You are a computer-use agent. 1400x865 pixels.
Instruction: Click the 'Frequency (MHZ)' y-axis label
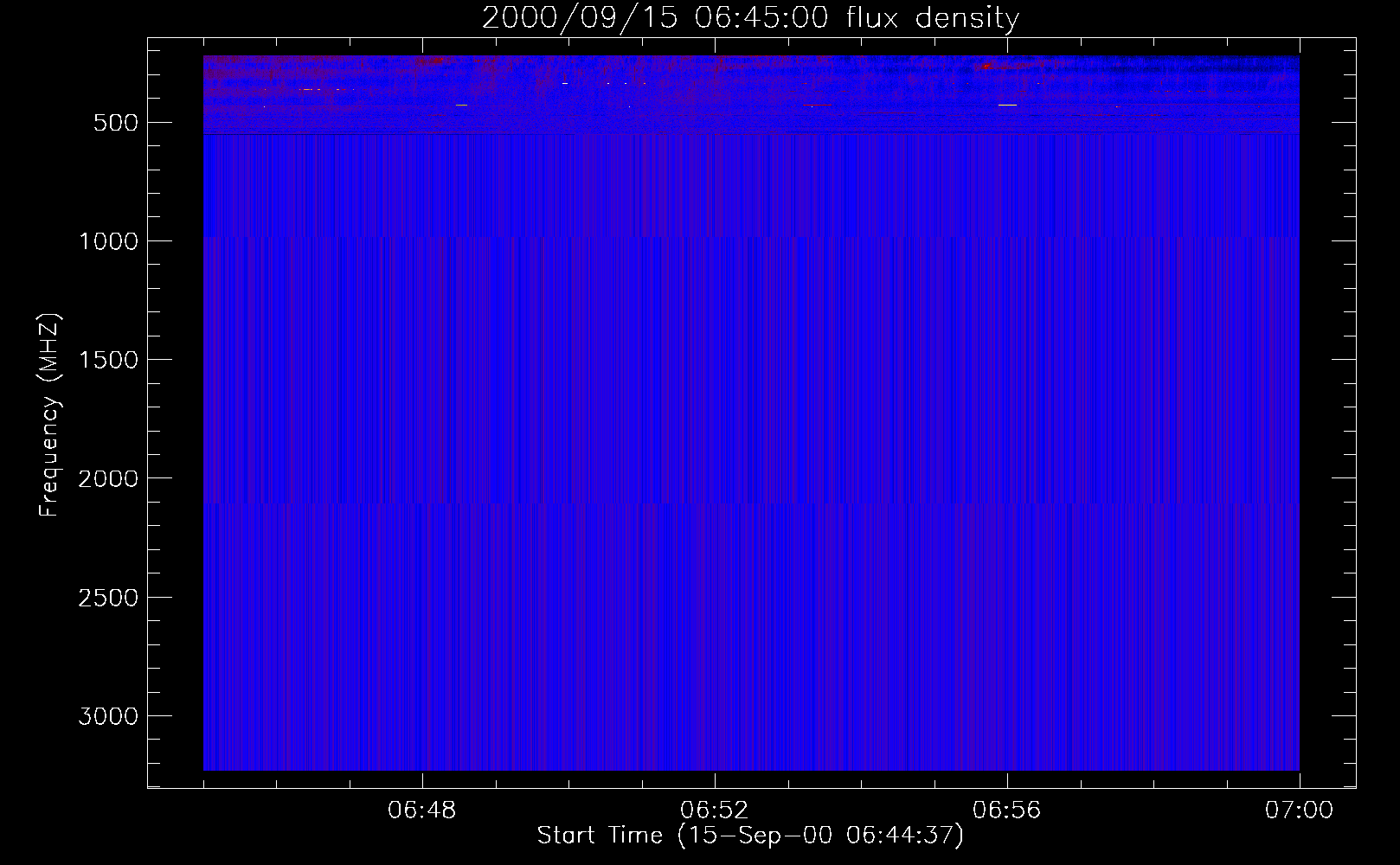[50, 415]
